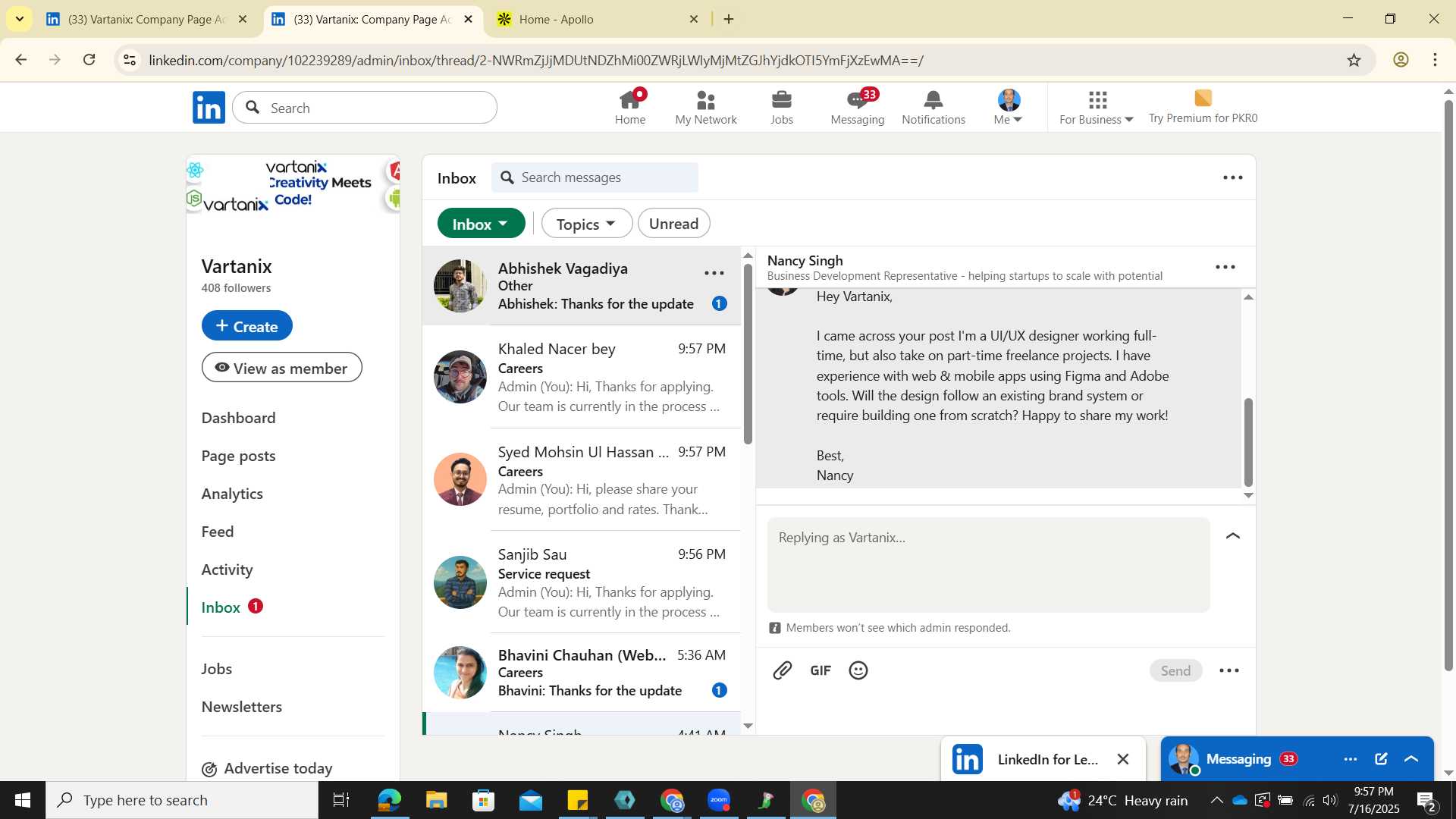The width and height of the screenshot is (1456, 819).
Task: Open Newsletters section
Action: [242, 707]
